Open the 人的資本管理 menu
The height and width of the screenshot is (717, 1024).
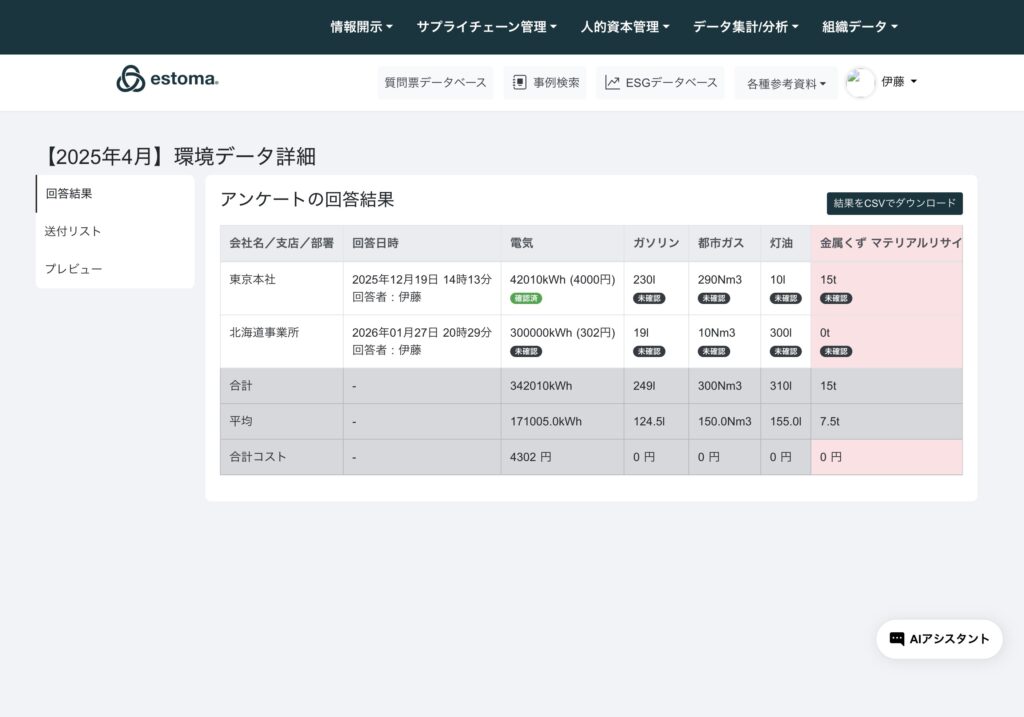click(625, 27)
